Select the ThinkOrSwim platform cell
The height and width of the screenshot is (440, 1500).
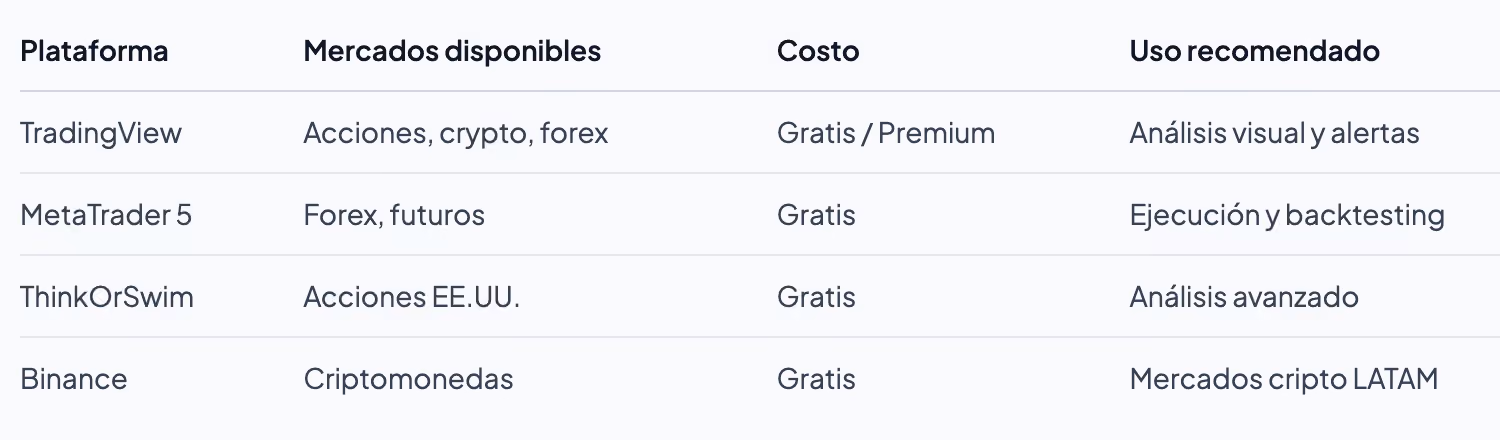click(x=107, y=297)
